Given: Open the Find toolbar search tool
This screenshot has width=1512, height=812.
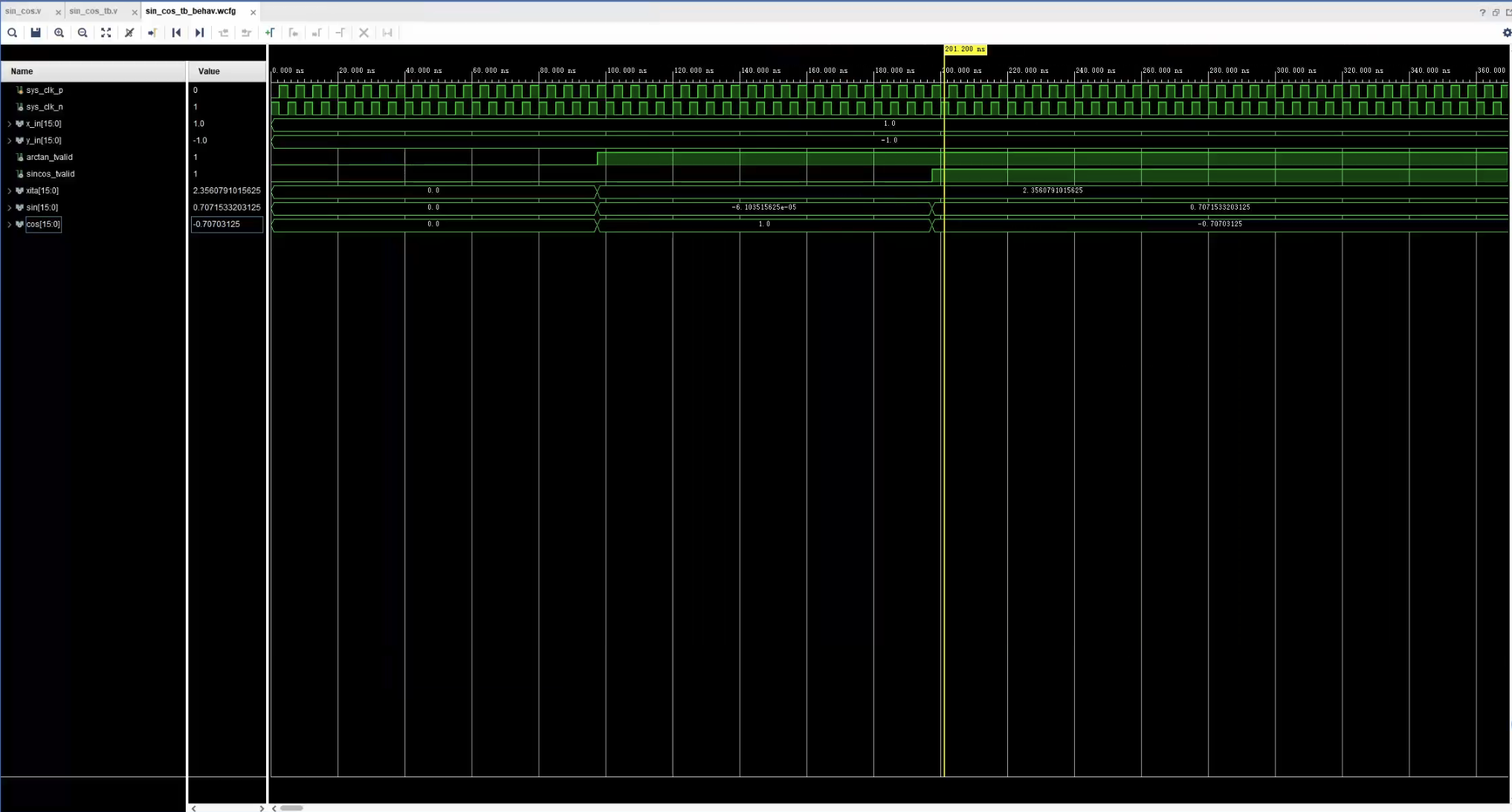Looking at the screenshot, I should pyautogui.click(x=12, y=33).
